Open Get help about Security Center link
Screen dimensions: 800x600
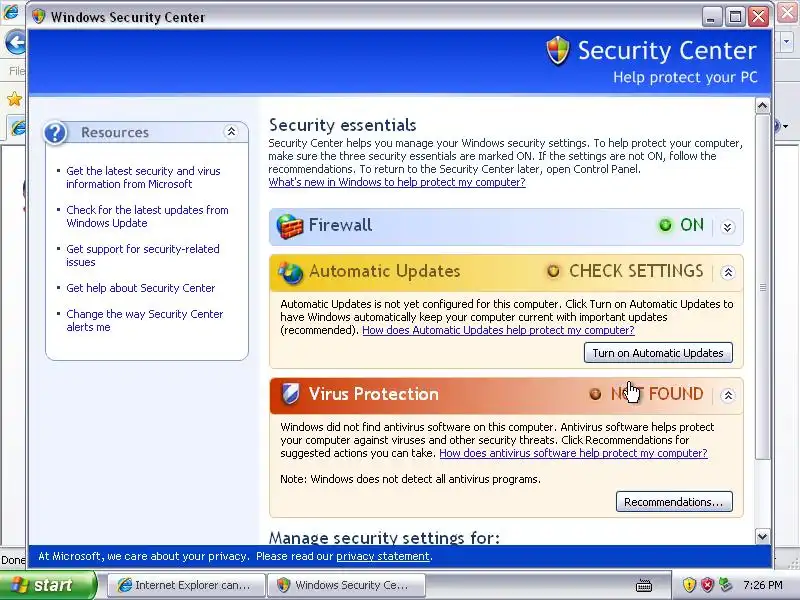141,288
